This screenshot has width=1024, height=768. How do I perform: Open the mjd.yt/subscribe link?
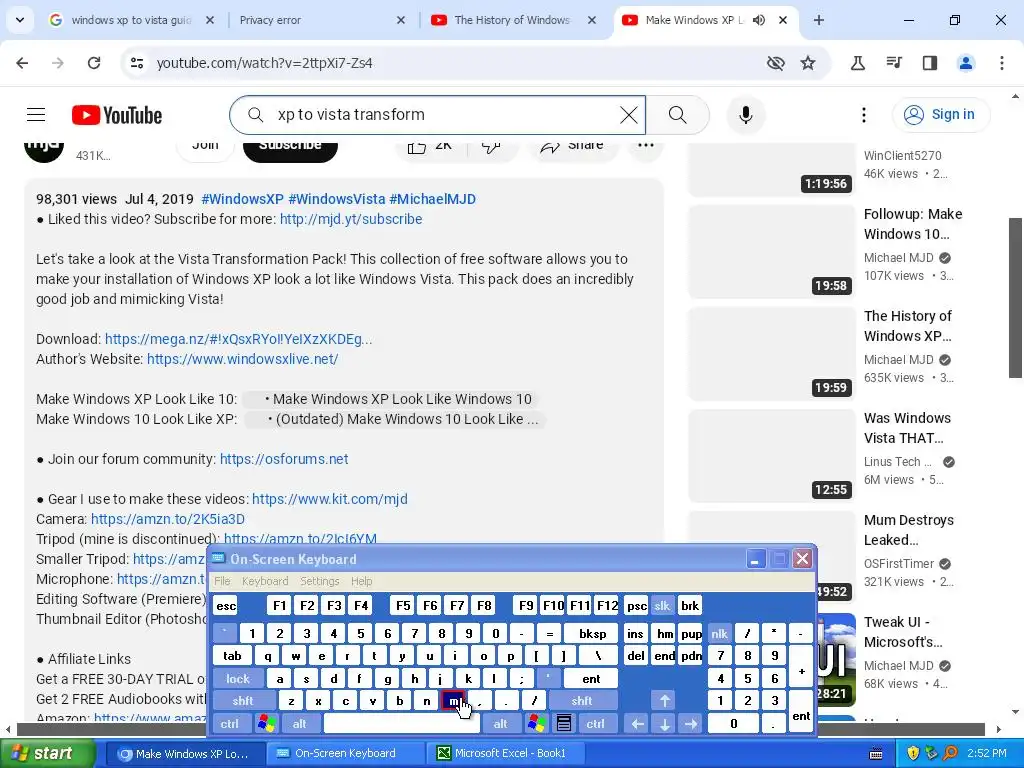[351, 219]
